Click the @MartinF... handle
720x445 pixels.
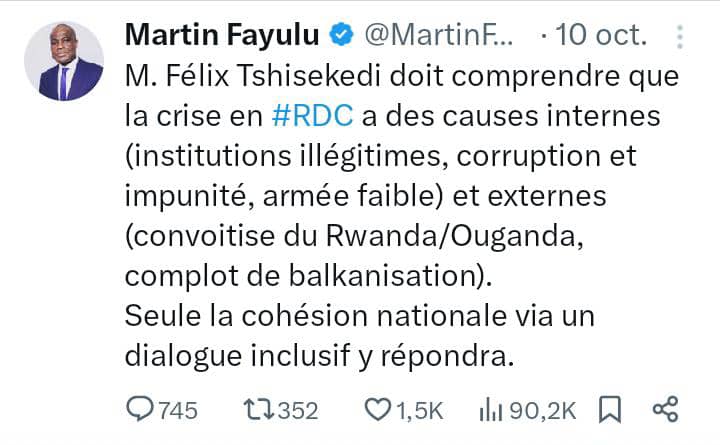tap(438, 37)
